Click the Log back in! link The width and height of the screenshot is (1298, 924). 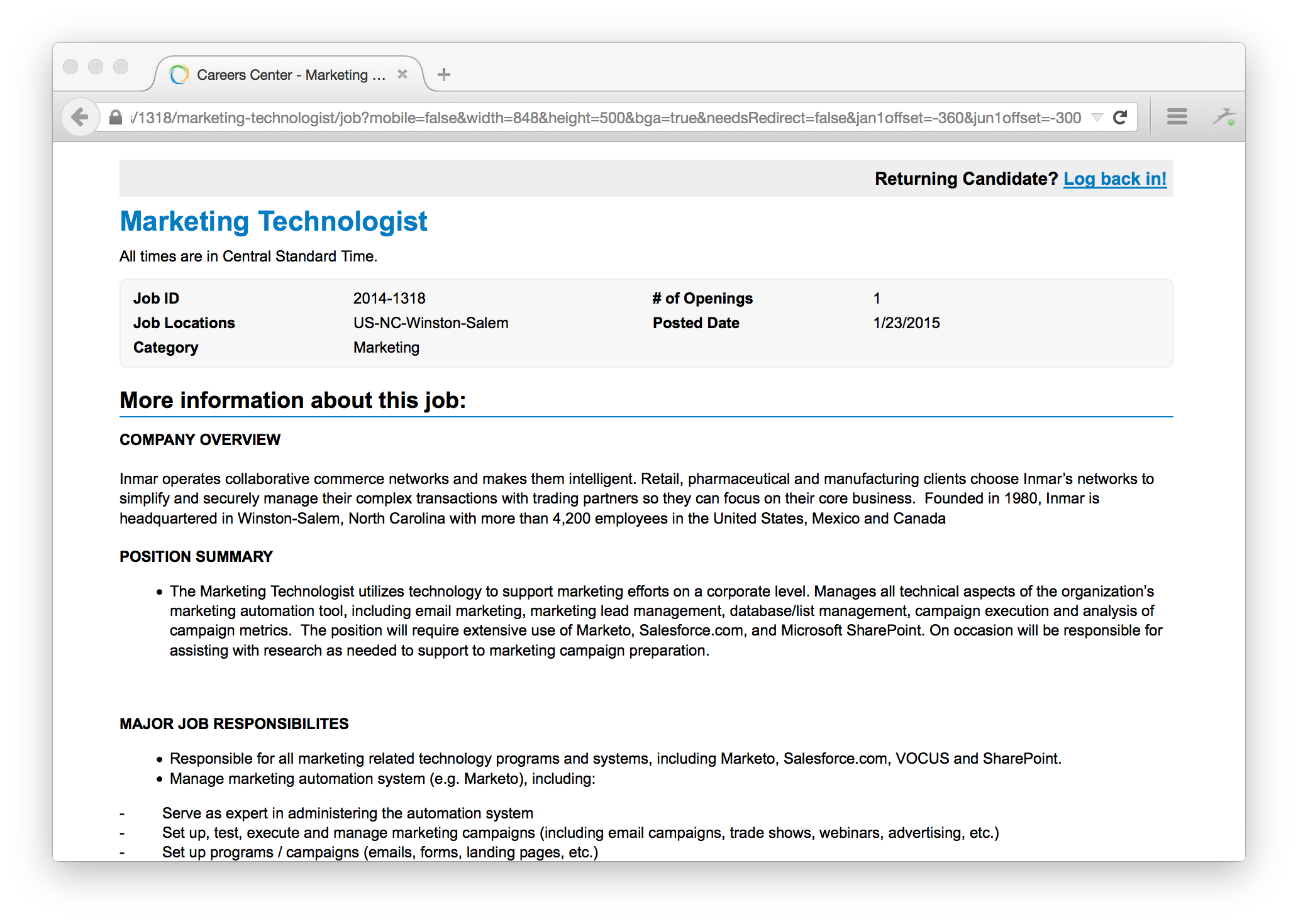(1115, 179)
